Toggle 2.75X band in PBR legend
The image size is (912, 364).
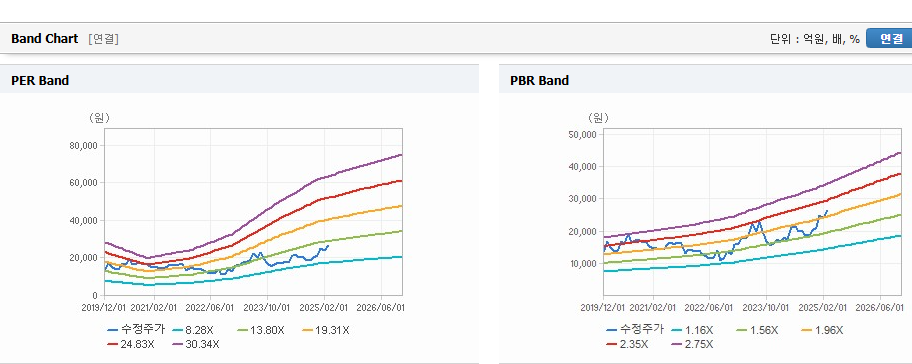tap(692, 344)
